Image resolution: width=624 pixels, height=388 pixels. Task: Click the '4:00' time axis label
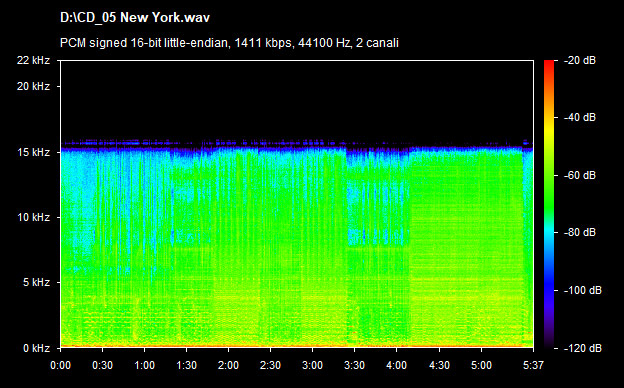(396, 365)
